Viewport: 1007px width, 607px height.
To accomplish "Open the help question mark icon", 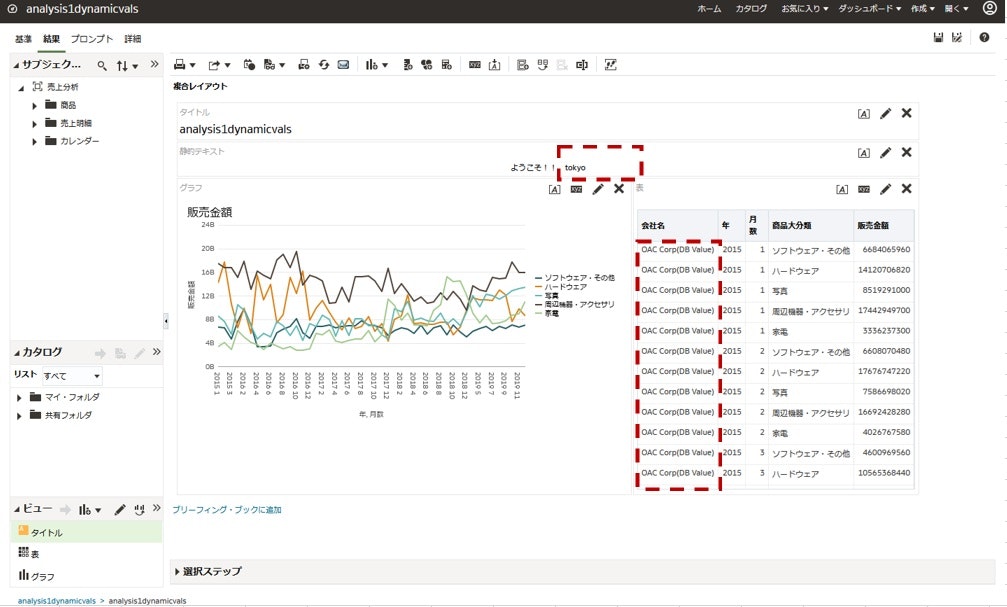I will click(984, 37).
